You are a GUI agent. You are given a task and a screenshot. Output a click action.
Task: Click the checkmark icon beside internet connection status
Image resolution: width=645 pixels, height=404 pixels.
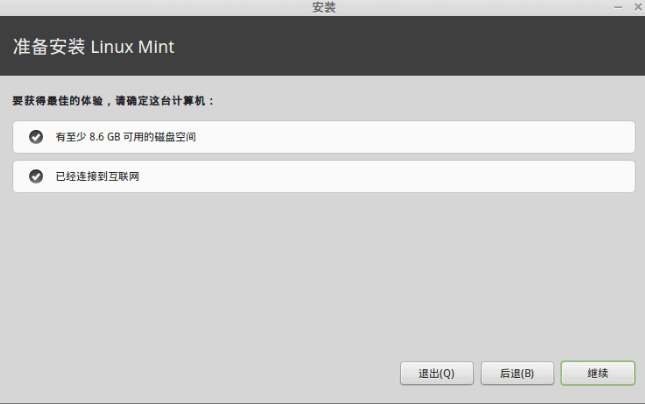36,176
